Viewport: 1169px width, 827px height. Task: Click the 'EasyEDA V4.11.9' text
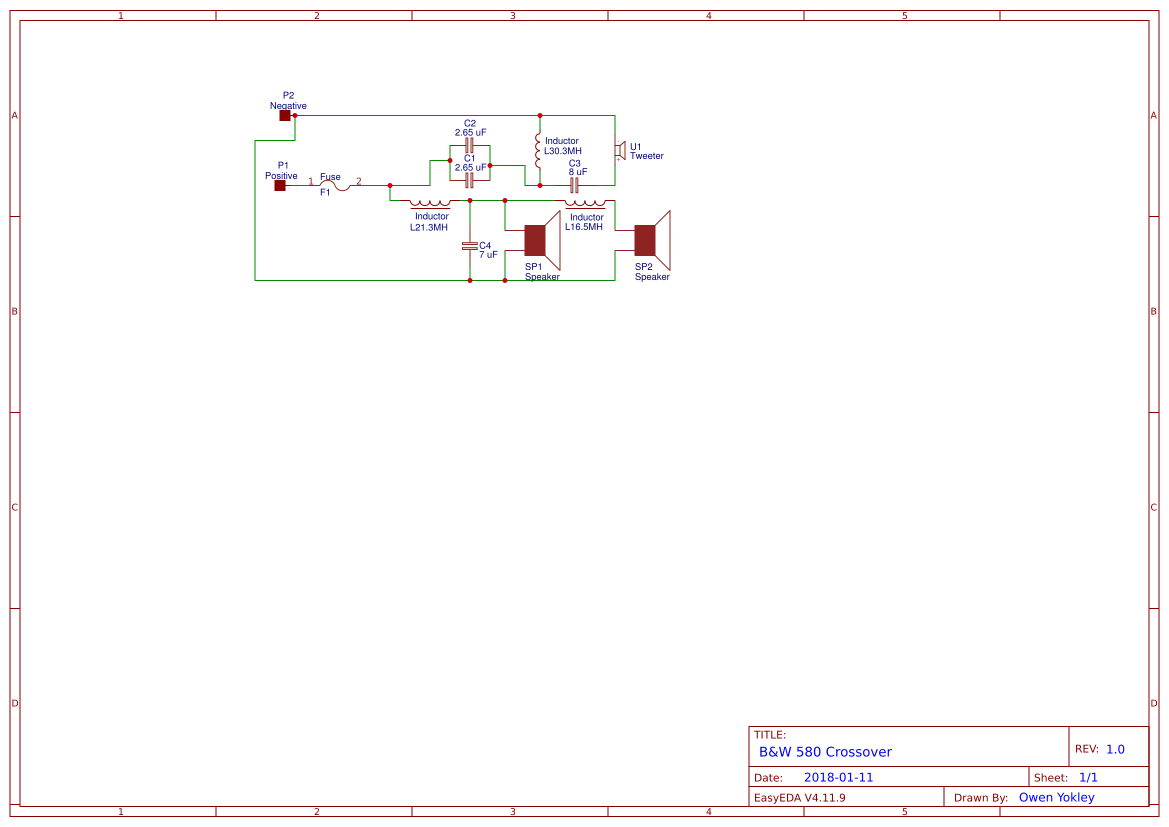tap(800, 798)
